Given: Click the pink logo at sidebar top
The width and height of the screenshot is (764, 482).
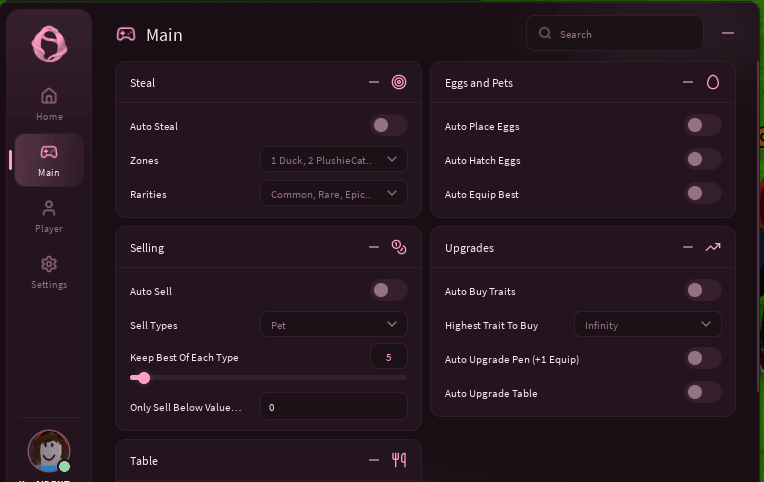Looking at the screenshot, I should coord(49,44).
